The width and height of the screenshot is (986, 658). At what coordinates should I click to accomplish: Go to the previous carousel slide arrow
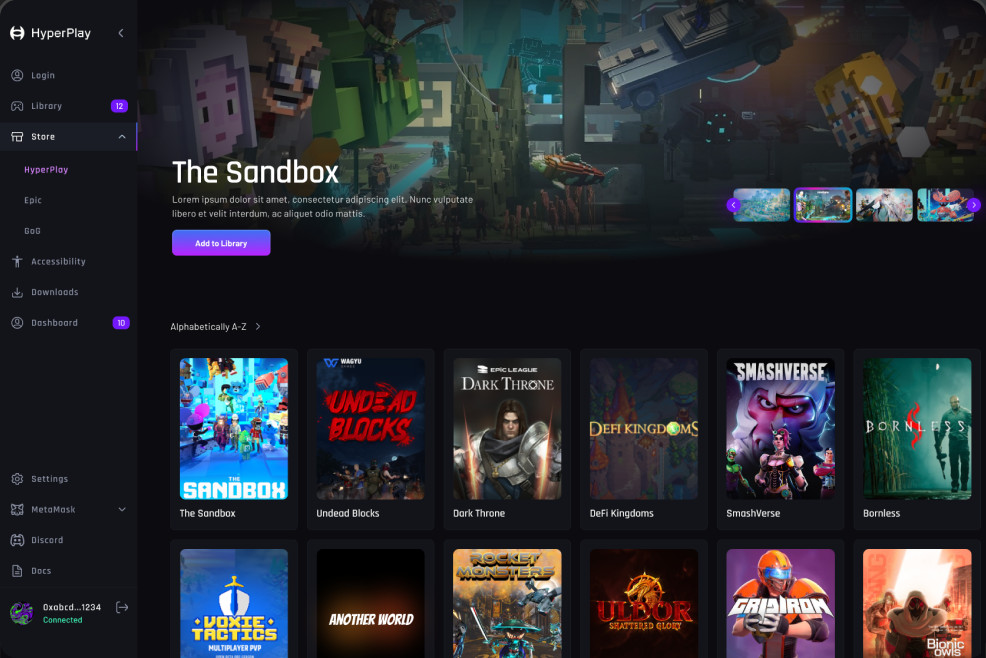(733, 205)
